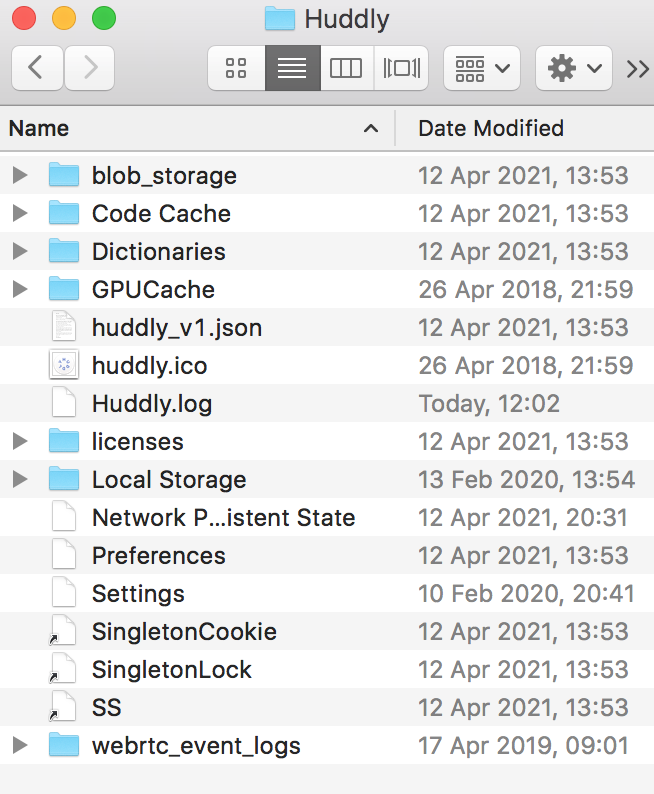Open the group-by arrangement dropdown
The height and width of the screenshot is (794, 654).
pyautogui.click(x=482, y=68)
